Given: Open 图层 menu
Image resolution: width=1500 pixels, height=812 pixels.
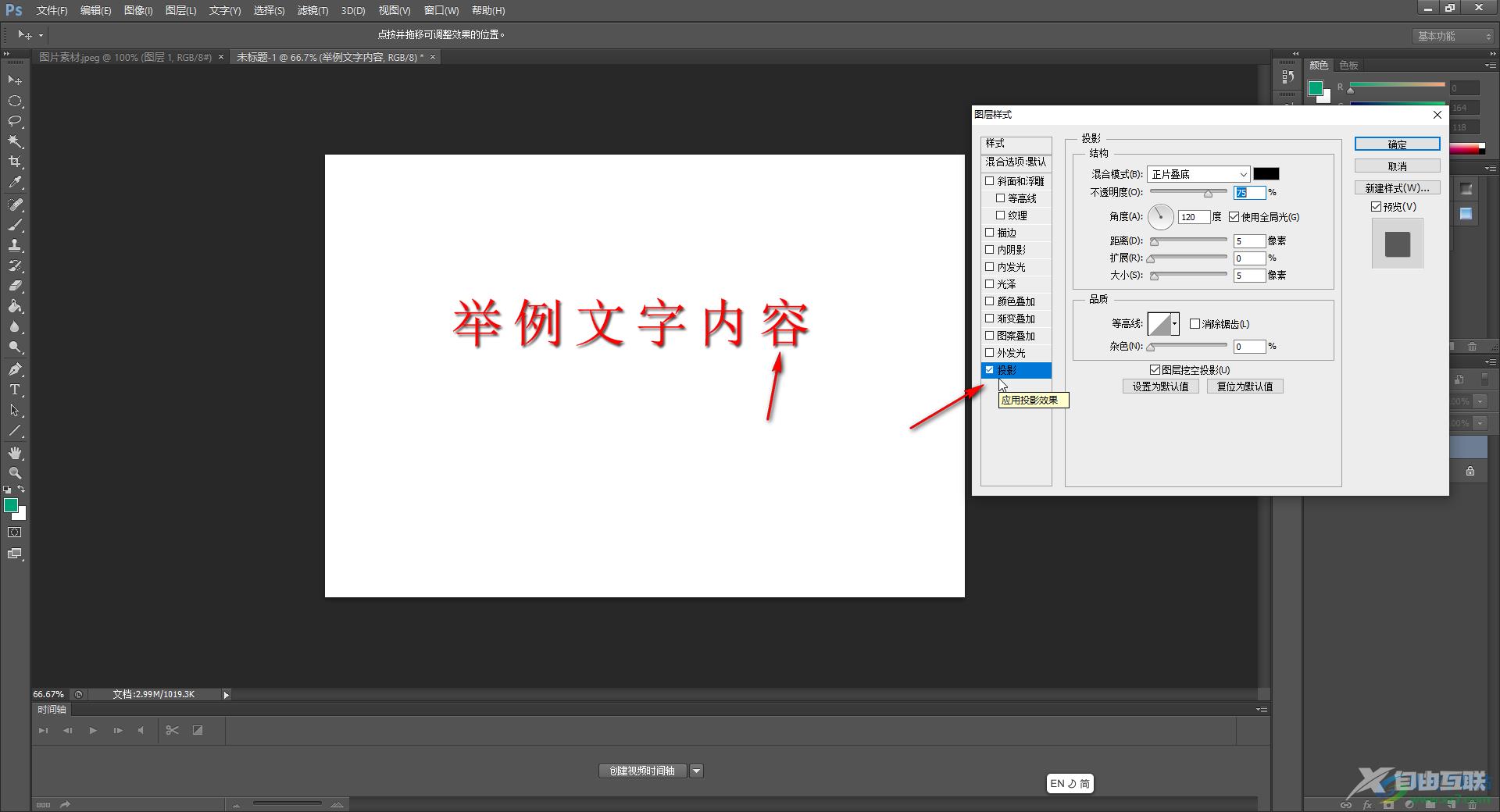Looking at the screenshot, I should (180, 11).
